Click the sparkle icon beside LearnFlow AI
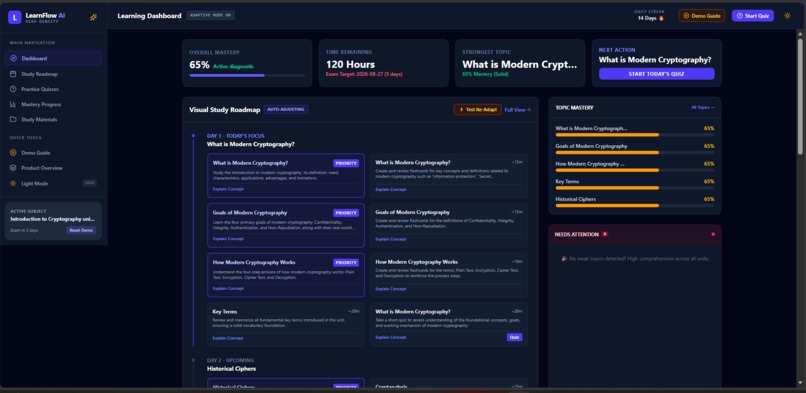This screenshot has height=393, width=806. click(x=93, y=17)
